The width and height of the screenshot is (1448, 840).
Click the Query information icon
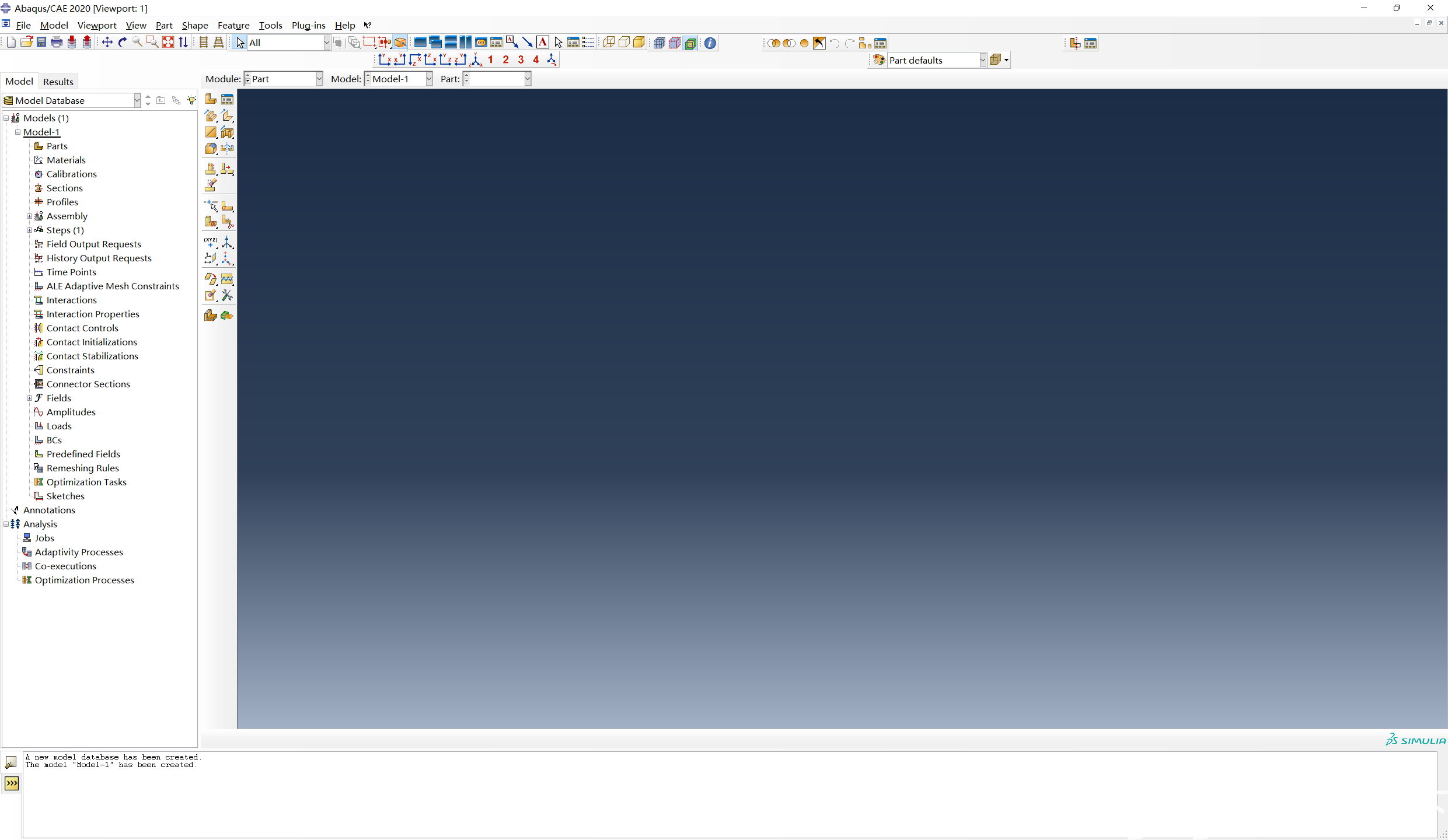click(710, 43)
